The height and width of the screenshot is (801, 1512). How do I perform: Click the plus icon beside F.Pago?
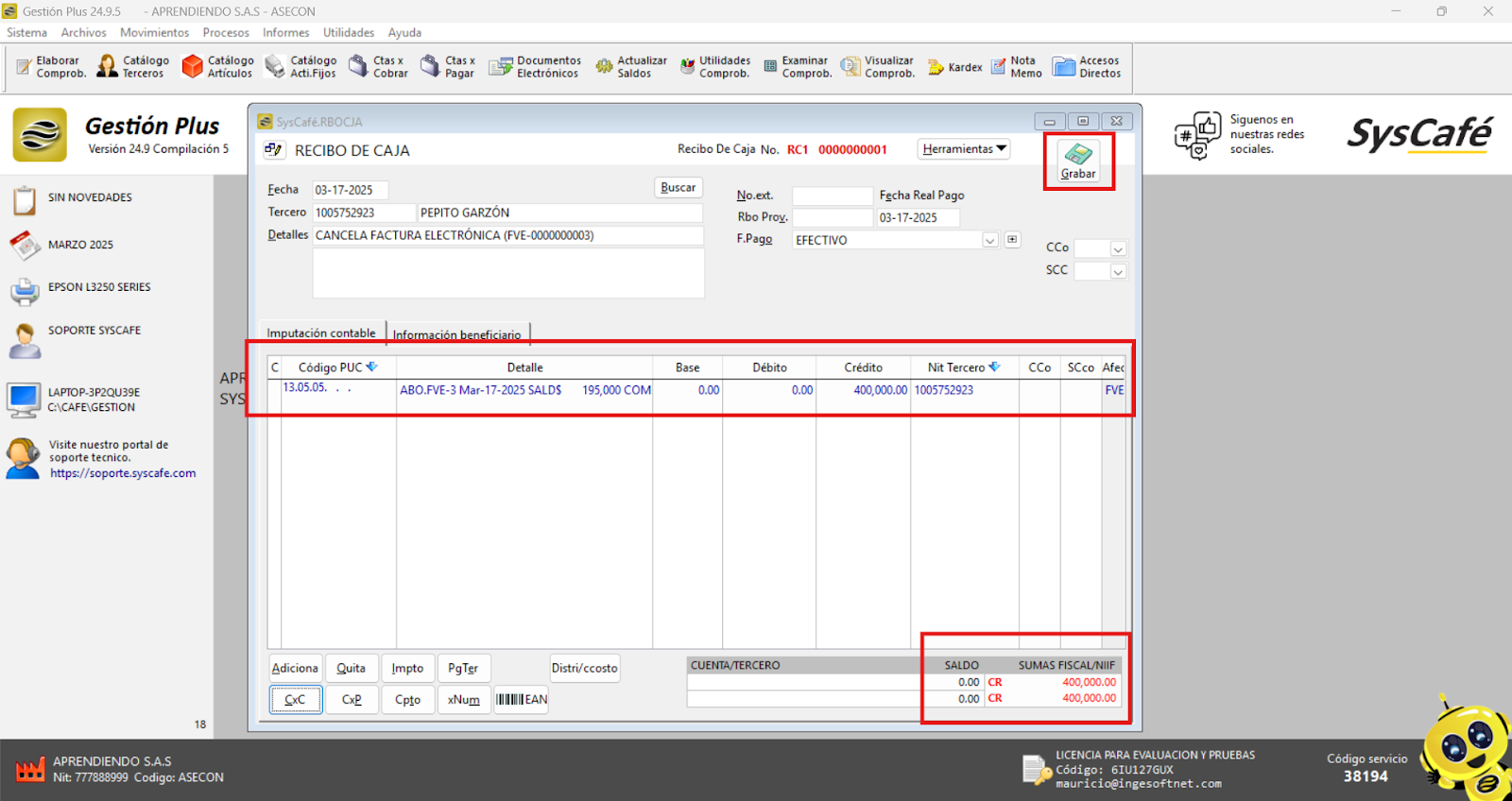[1012, 240]
